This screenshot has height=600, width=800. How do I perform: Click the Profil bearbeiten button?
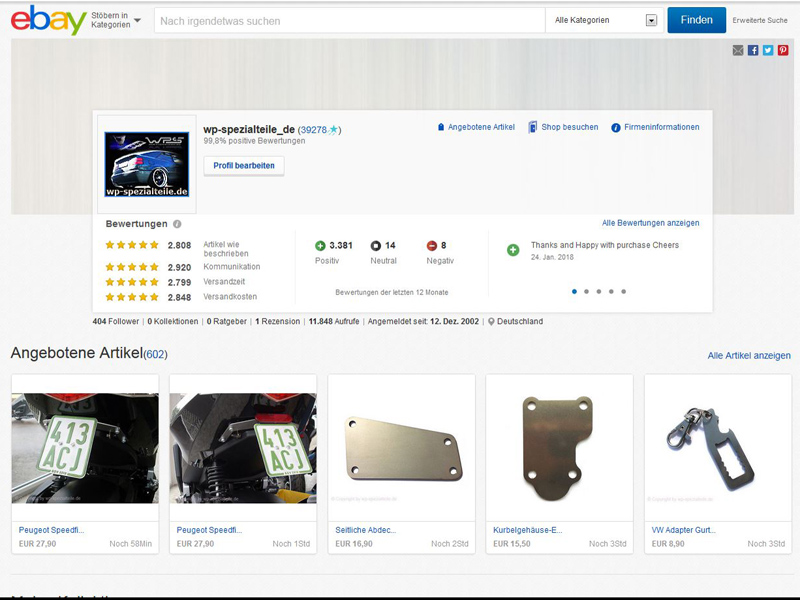pos(244,166)
